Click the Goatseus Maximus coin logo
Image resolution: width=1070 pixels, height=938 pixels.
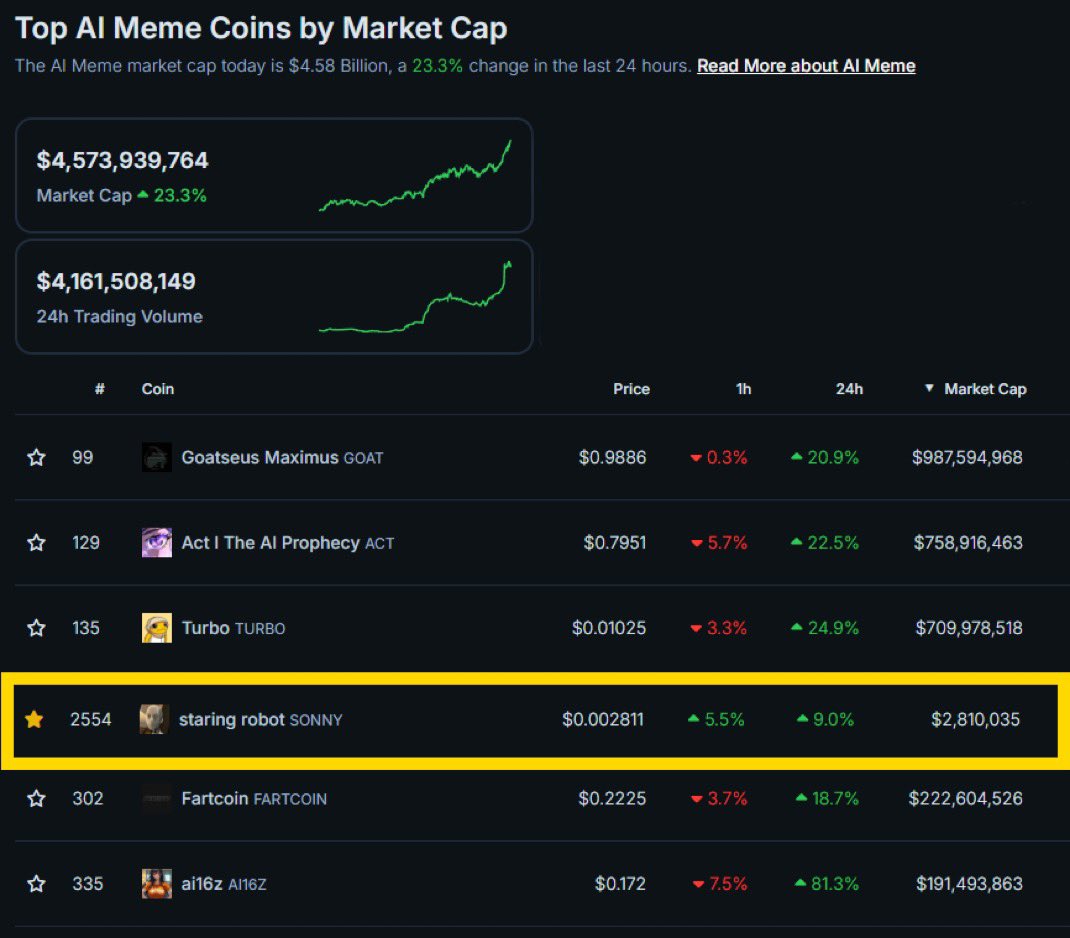(155, 457)
